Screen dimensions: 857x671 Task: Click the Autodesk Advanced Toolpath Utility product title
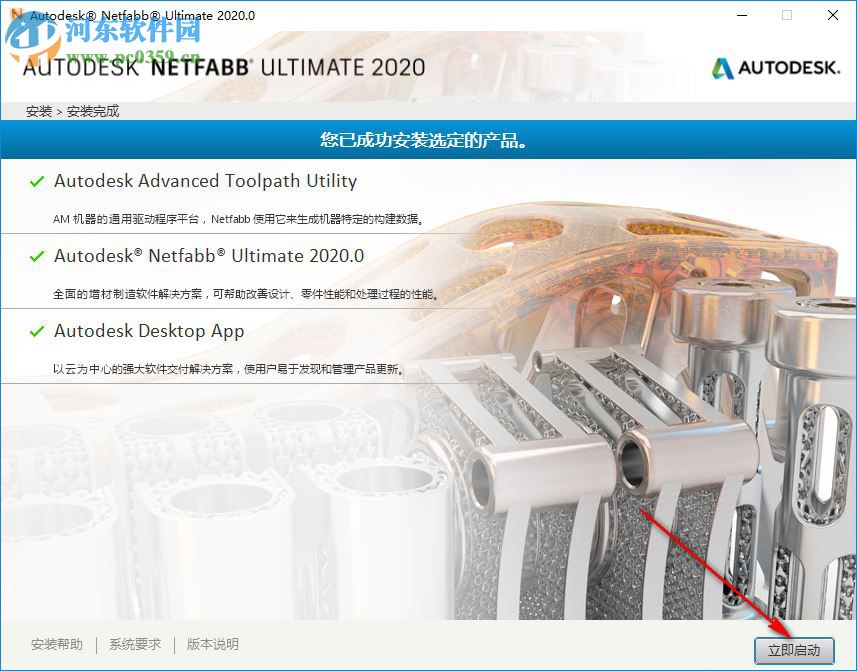(x=205, y=182)
